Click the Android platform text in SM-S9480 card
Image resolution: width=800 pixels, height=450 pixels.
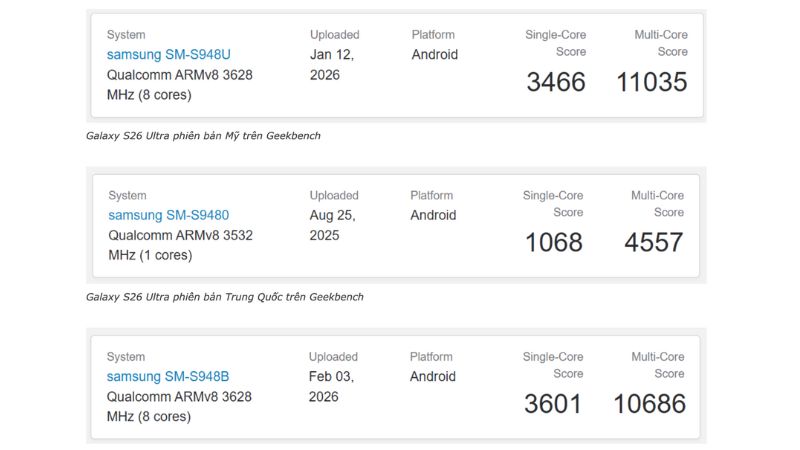pyautogui.click(x=432, y=215)
